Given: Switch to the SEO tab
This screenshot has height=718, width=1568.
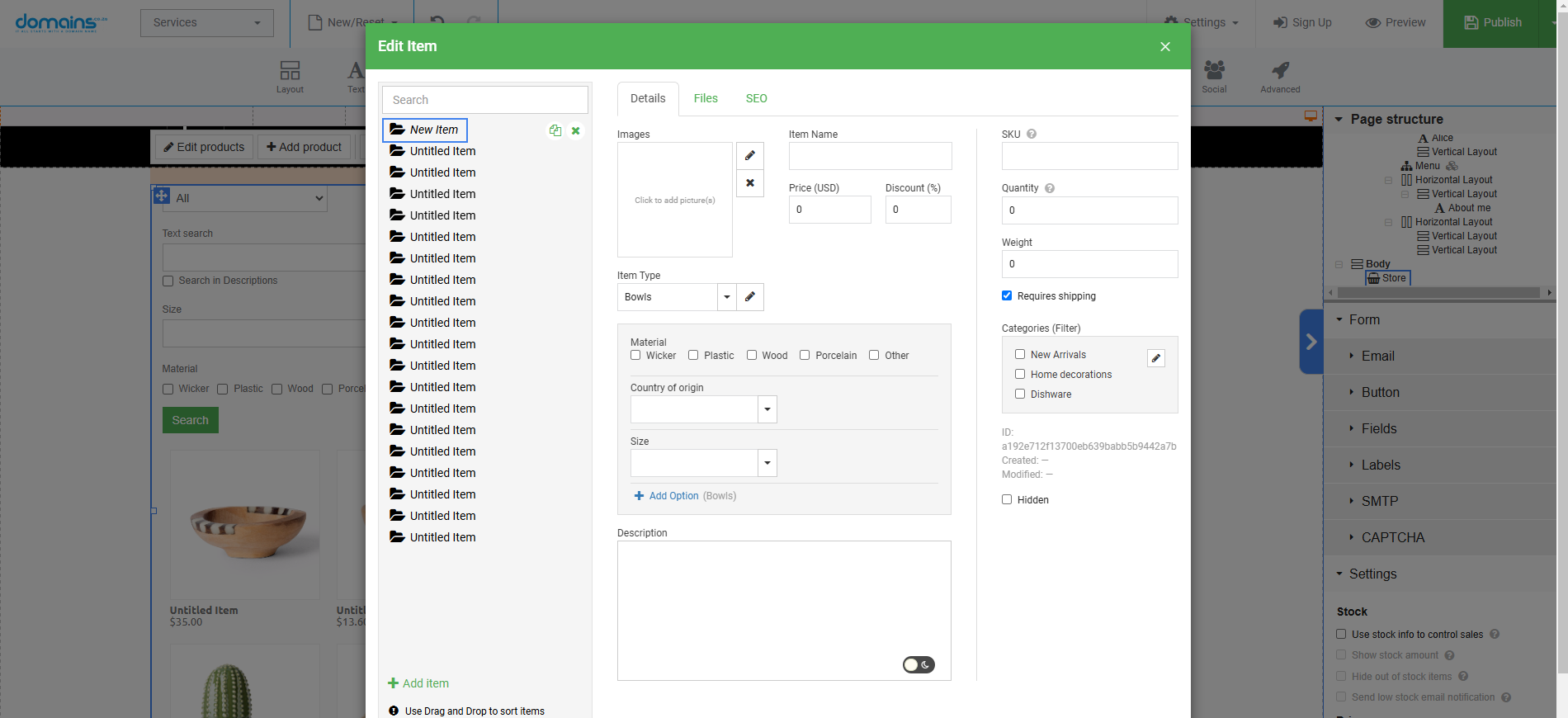Looking at the screenshot, I should click(x=756, y=98).
